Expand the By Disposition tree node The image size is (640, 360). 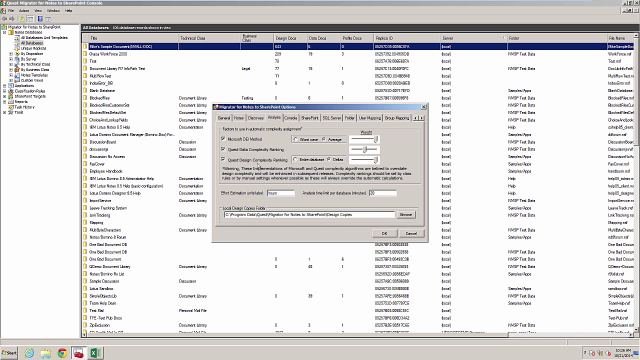tap(11, 54)
